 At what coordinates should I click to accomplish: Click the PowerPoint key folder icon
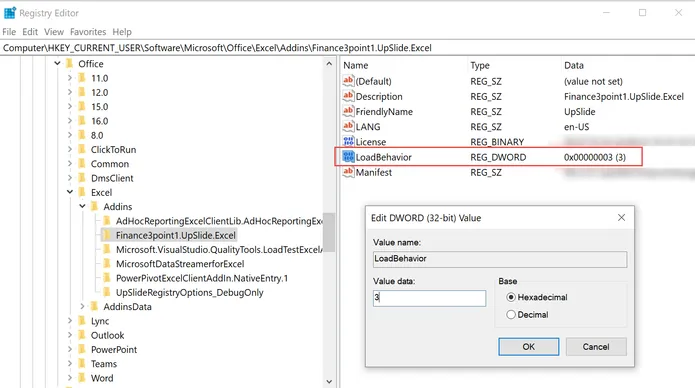coord(82,349)
